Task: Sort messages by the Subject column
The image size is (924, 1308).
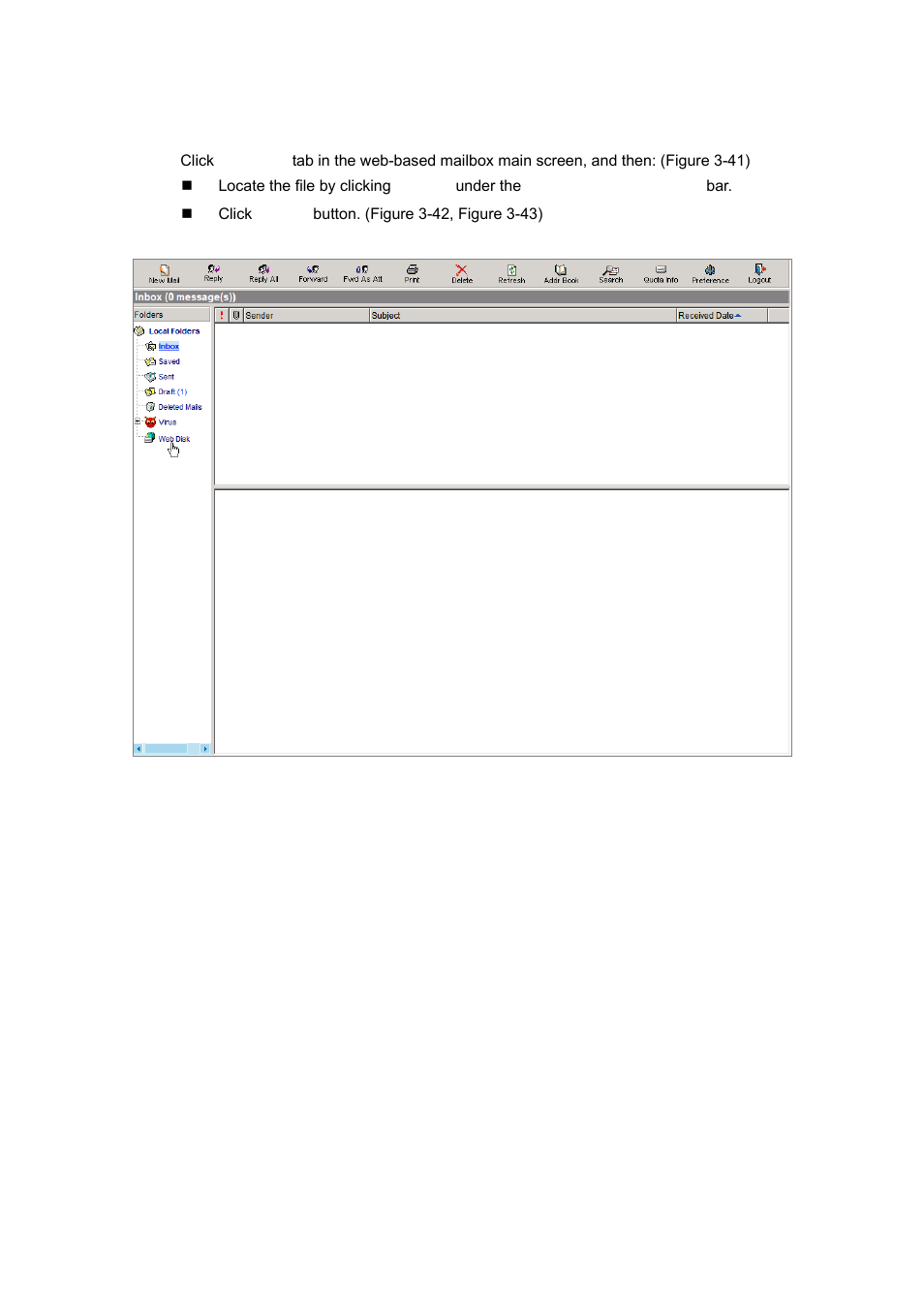Action: pos(522,315)
